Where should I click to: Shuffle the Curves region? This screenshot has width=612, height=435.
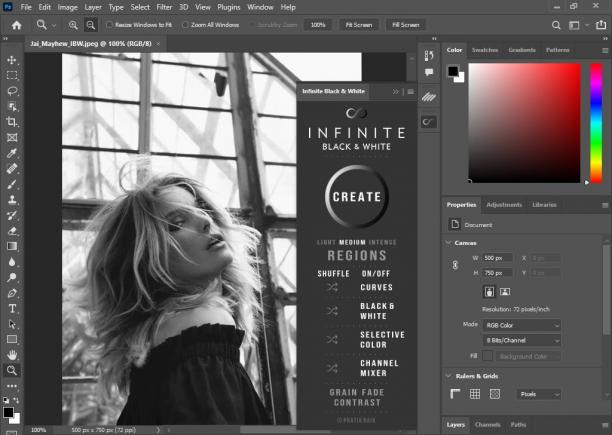(x=332, y=288)
